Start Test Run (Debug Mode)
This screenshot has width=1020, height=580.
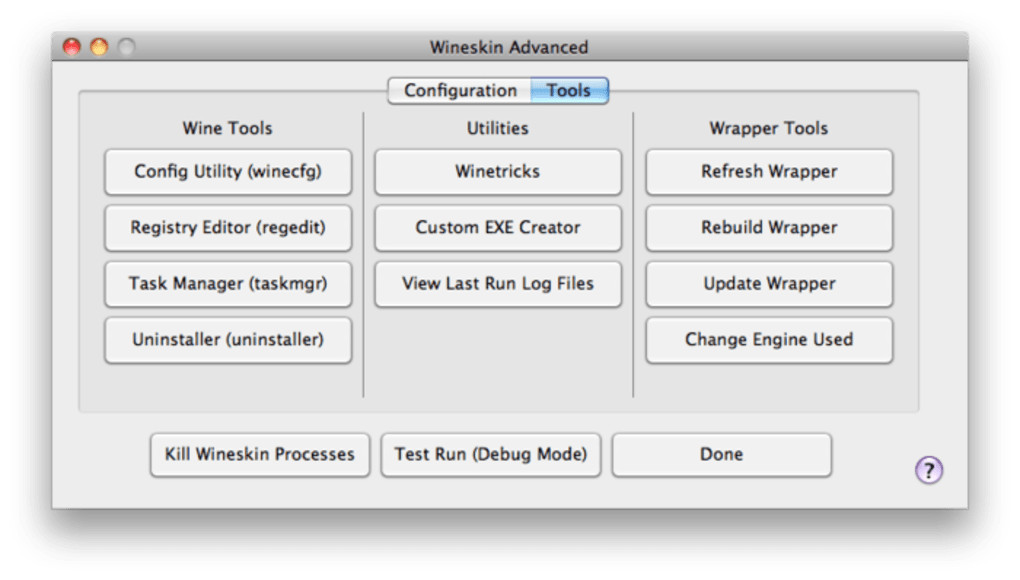point(491,455)
